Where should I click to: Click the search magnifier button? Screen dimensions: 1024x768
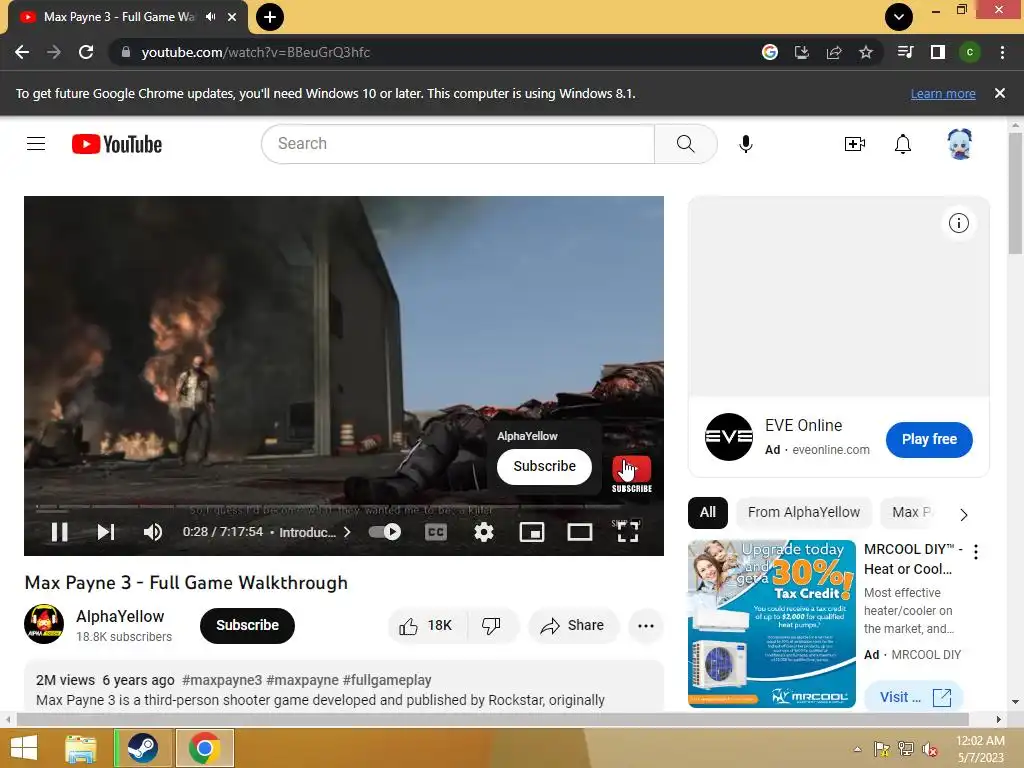tap(685, 144)
